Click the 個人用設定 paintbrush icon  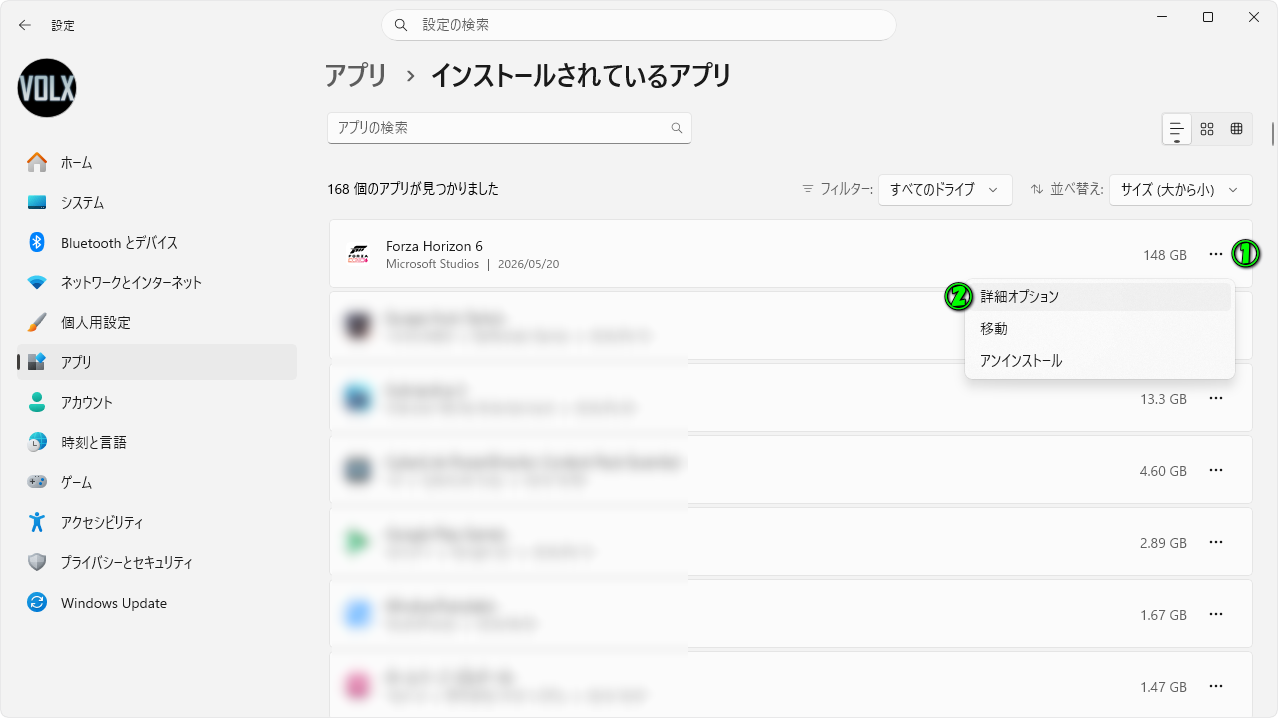coord(37,322)
